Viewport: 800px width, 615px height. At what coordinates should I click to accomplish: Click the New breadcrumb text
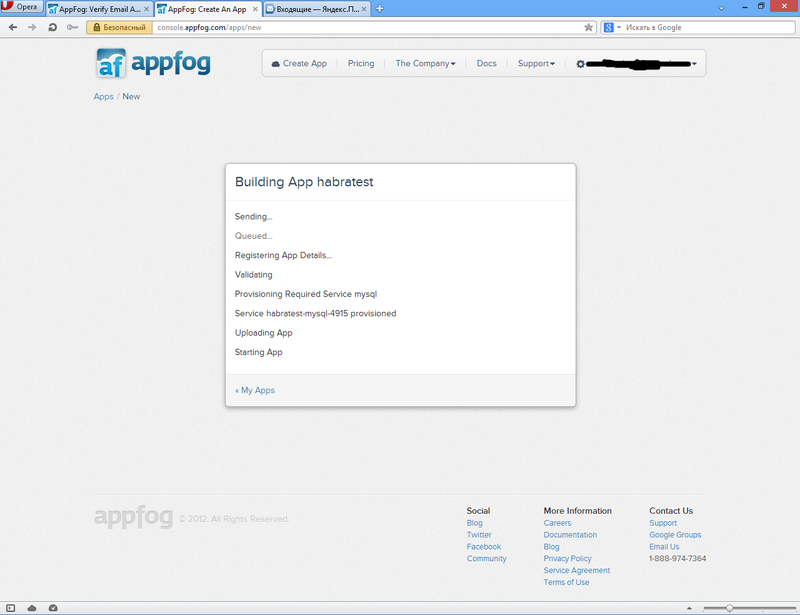(x=131, y=96)
